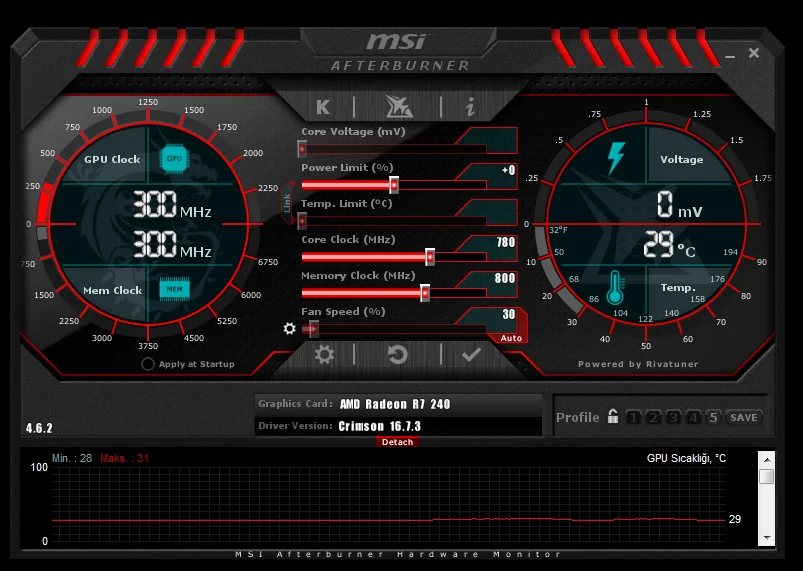This screenshot has height=571, width=803.
Task: Open the information i icon
Action: tap(470, 107)
